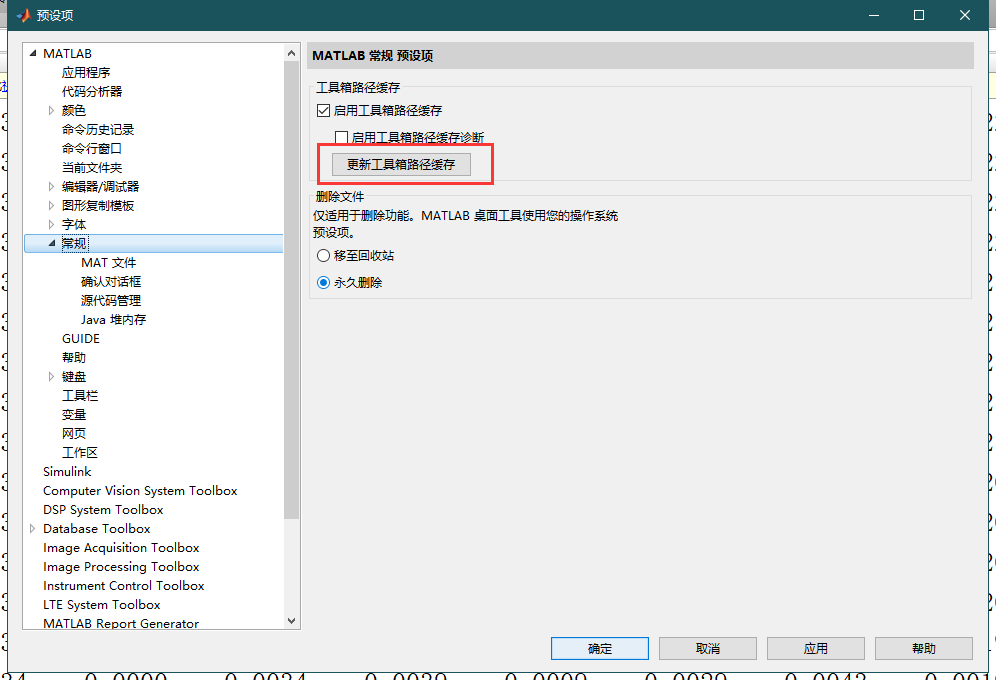Select Database Toolbox item
The width and height of the screenshot is (996, 680).
(x=97, y=529)
